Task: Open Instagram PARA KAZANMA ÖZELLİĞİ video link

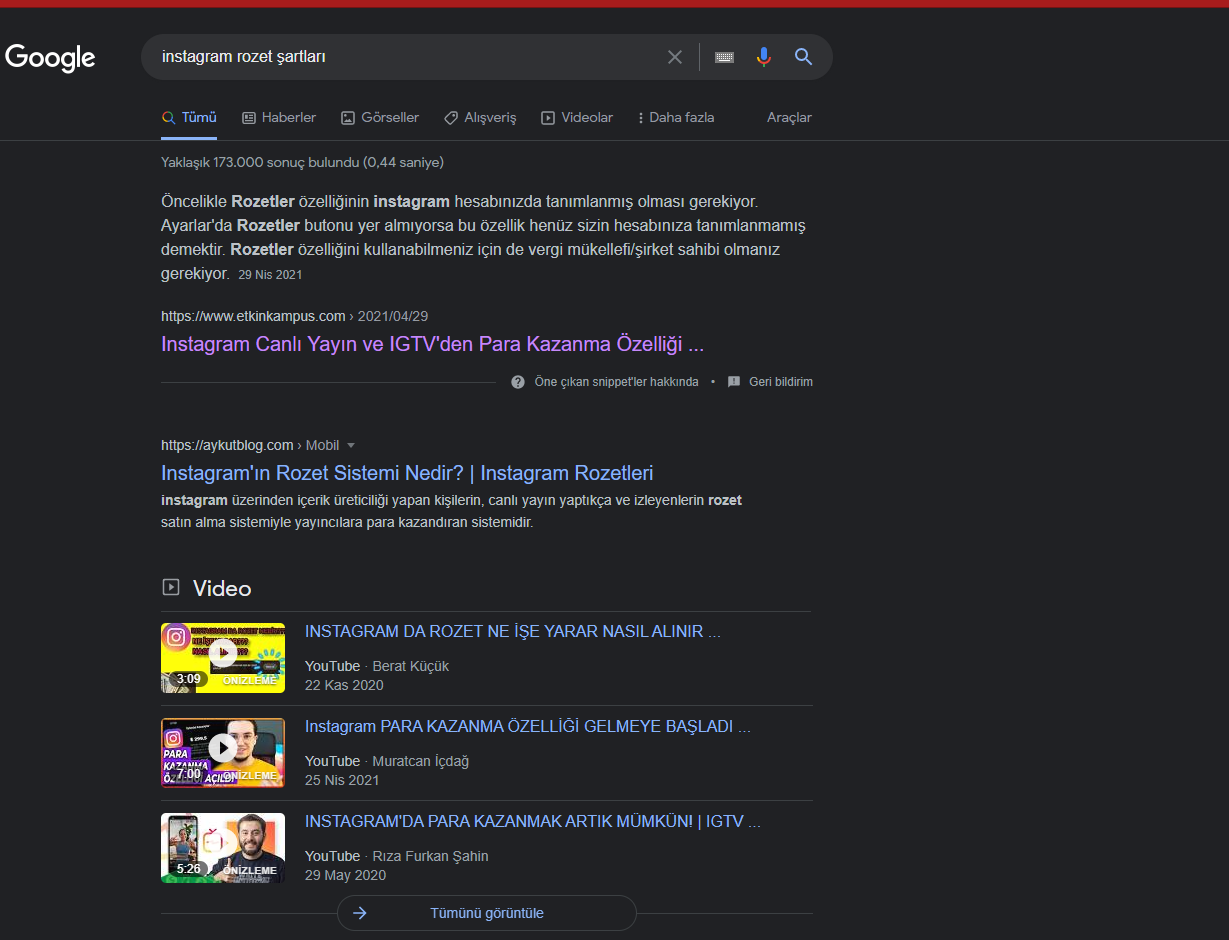Action: tap(528, 726)
